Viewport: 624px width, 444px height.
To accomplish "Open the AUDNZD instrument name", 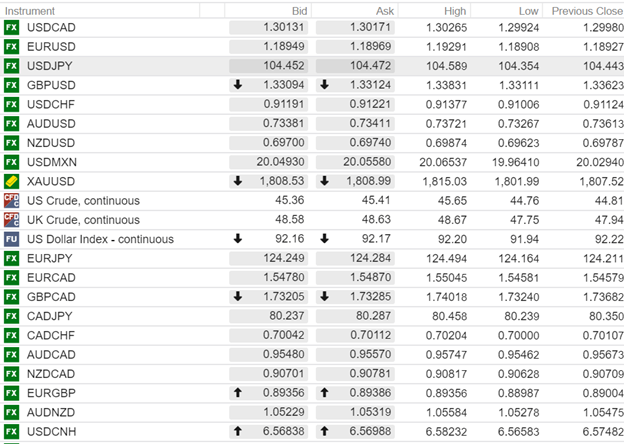I will click(50, 413).
